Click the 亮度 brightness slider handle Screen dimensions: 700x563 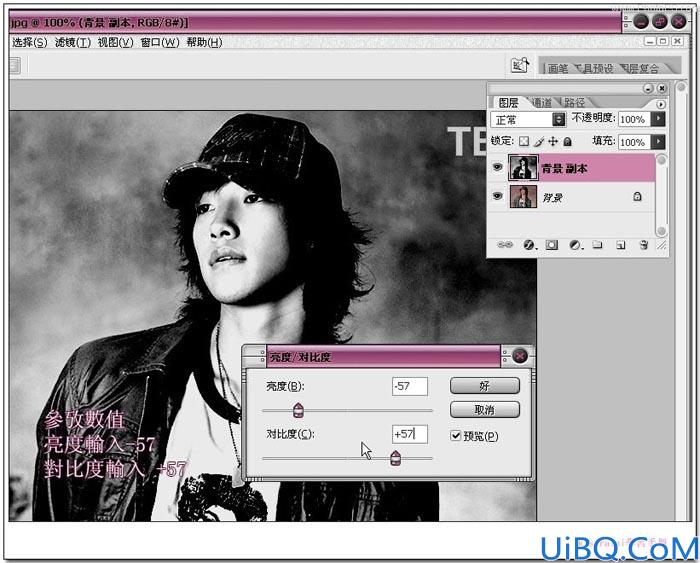pyautogui.click(x=298, y=410)
